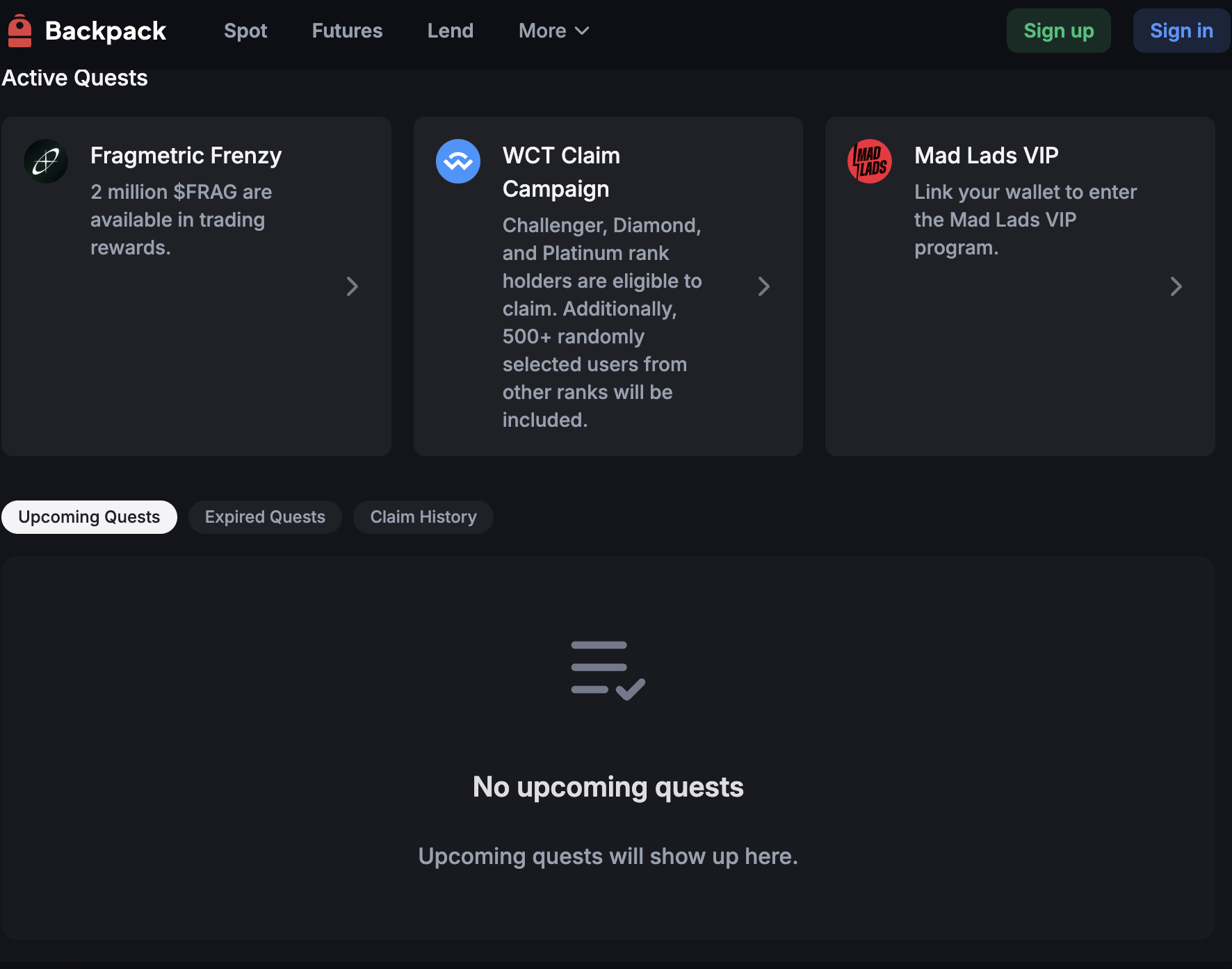Screen dimensions: 1232x969
Task: Click the Active Quests heading
Action: pos(74,78)
